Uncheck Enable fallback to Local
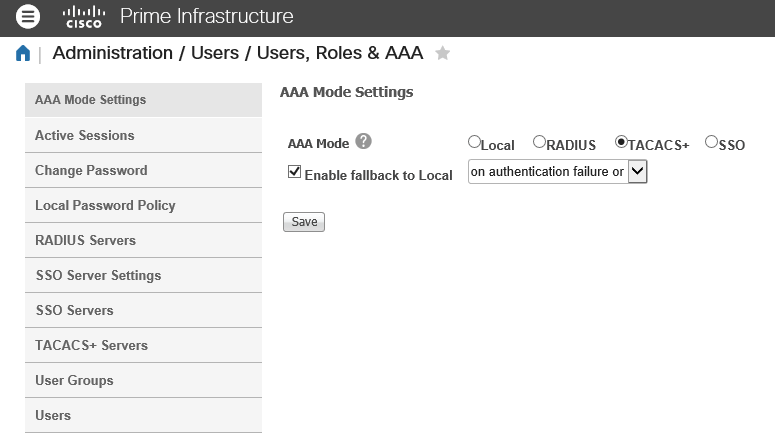 pyautogui.click(x=294, y=172)
